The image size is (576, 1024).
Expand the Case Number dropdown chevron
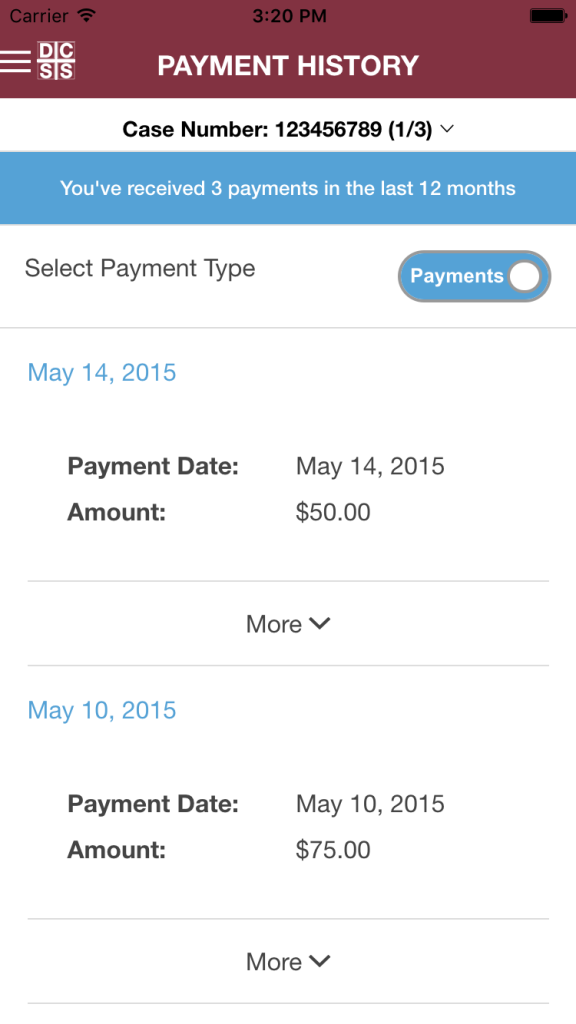coord(447,129)
